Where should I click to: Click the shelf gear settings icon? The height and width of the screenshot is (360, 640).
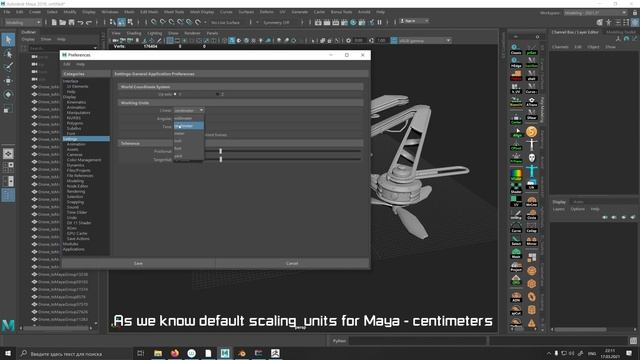point(537,37)
